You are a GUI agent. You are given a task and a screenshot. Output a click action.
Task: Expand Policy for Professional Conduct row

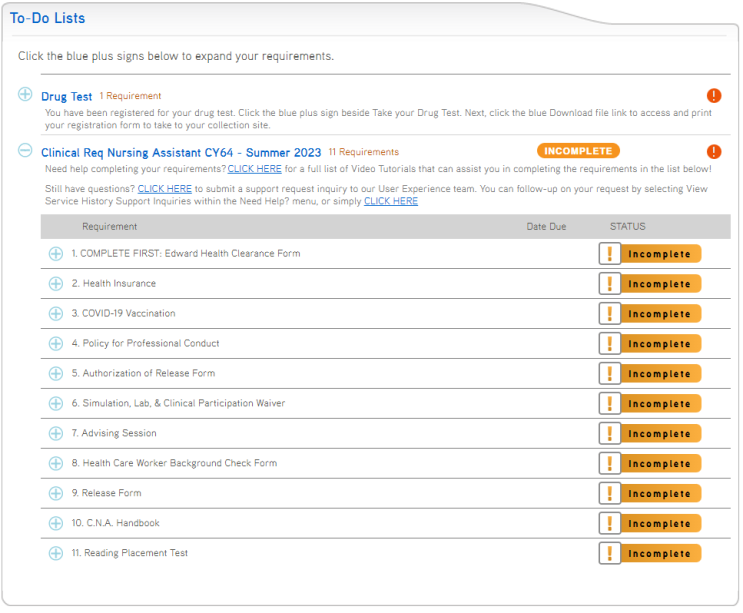pyautogui.click(x=56, y=343)
